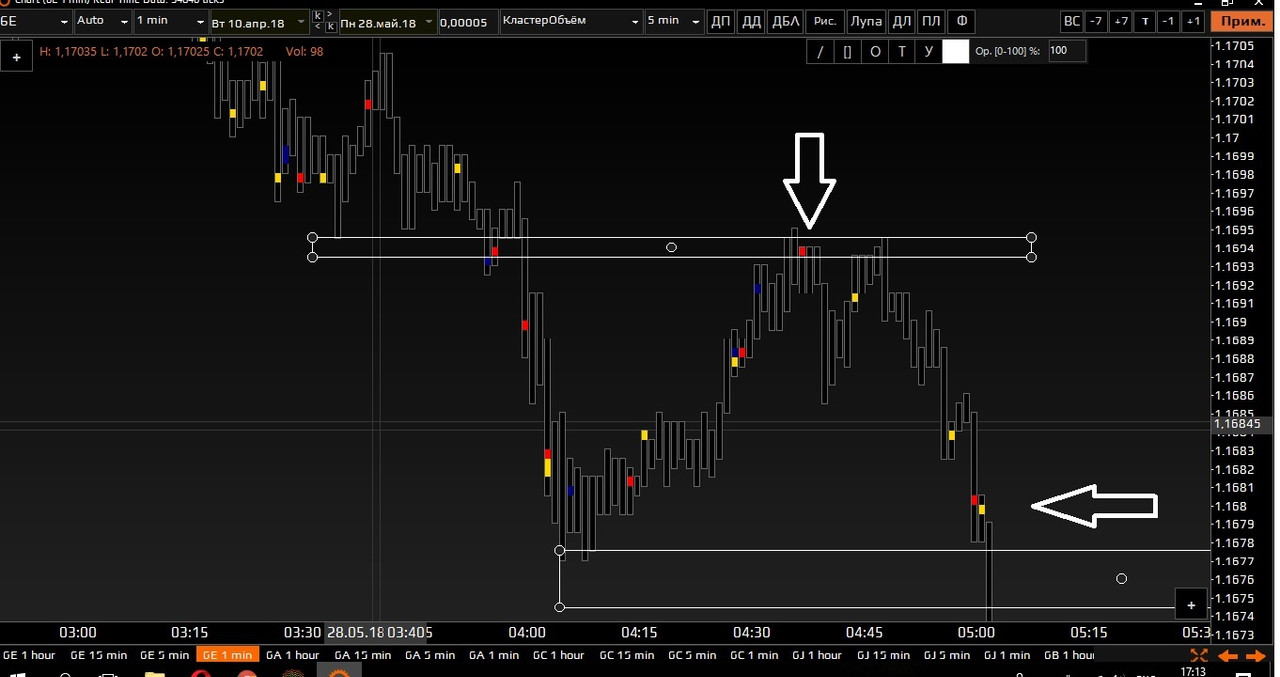Toggle the Рис. drawing panel
The image size is (1280, 677).
pyautogui.click(x=825, y=21)
